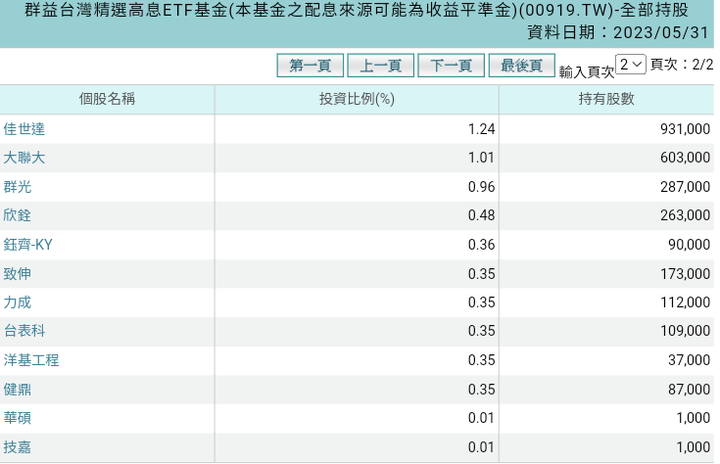Click the 下一頁 next page button
720x464 pixels.
point(451,66)
